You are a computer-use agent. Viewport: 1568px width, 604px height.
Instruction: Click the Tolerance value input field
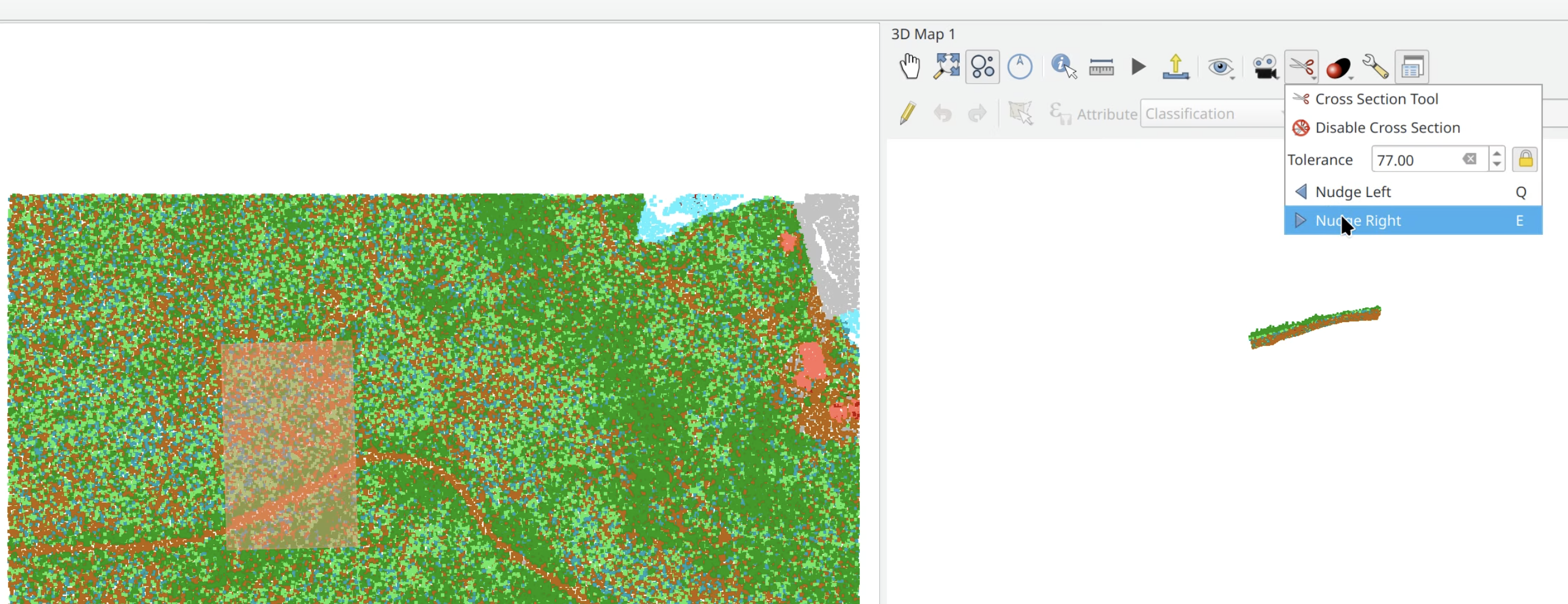tap(1415, 160)
